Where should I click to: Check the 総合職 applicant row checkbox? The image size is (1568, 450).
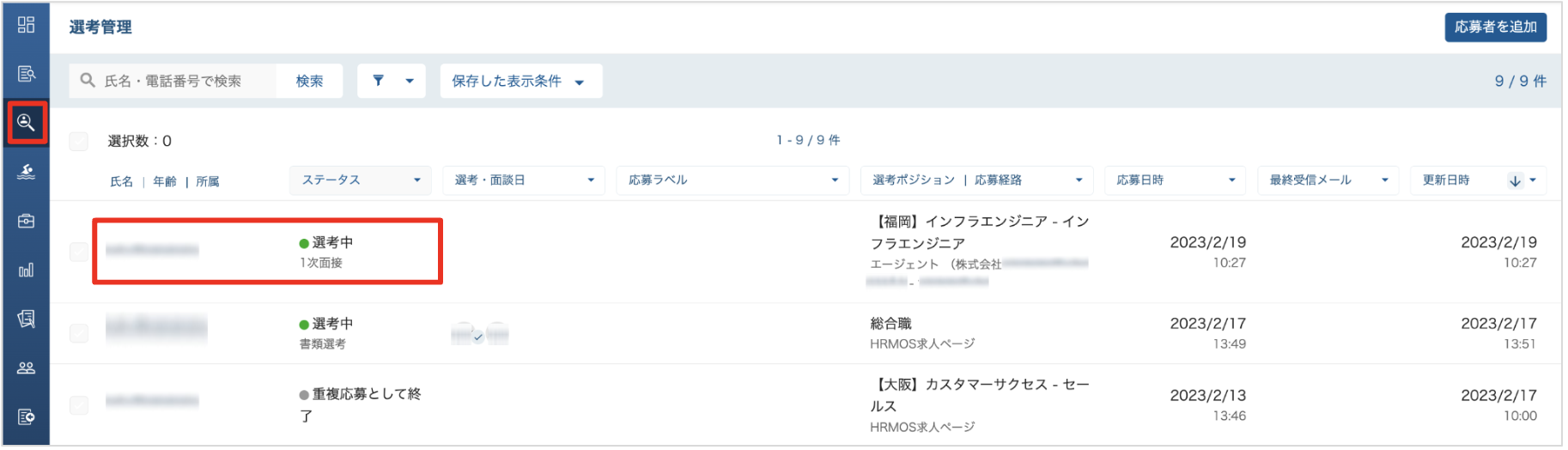[79, 333]
